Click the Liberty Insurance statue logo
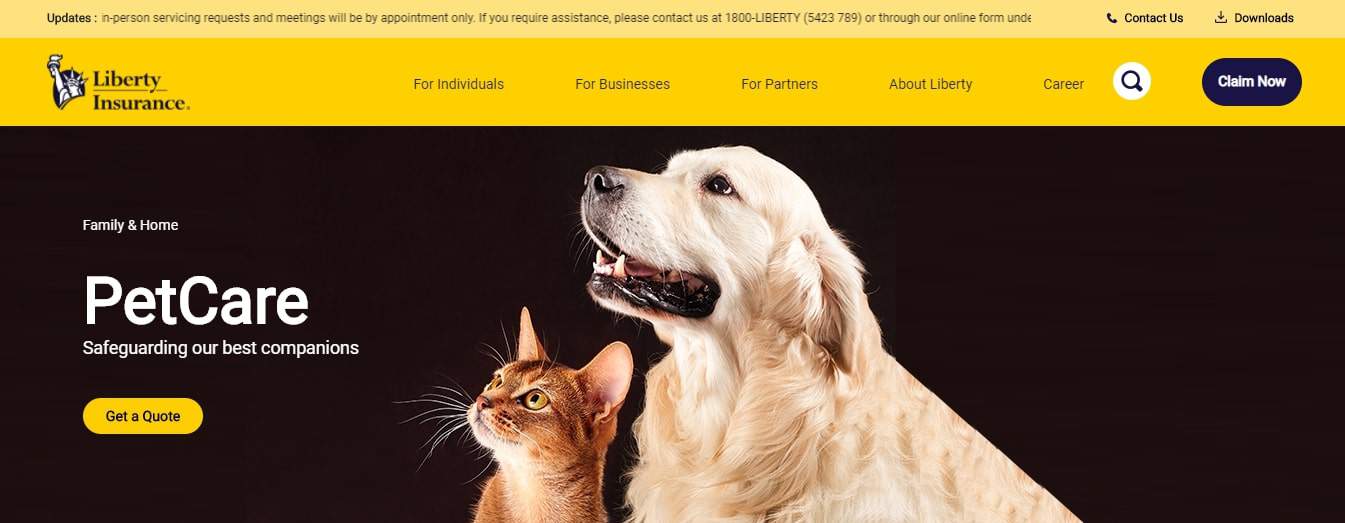Image resolution: width=1345 pixels, height=523 pixels. [x=66, y=81]
